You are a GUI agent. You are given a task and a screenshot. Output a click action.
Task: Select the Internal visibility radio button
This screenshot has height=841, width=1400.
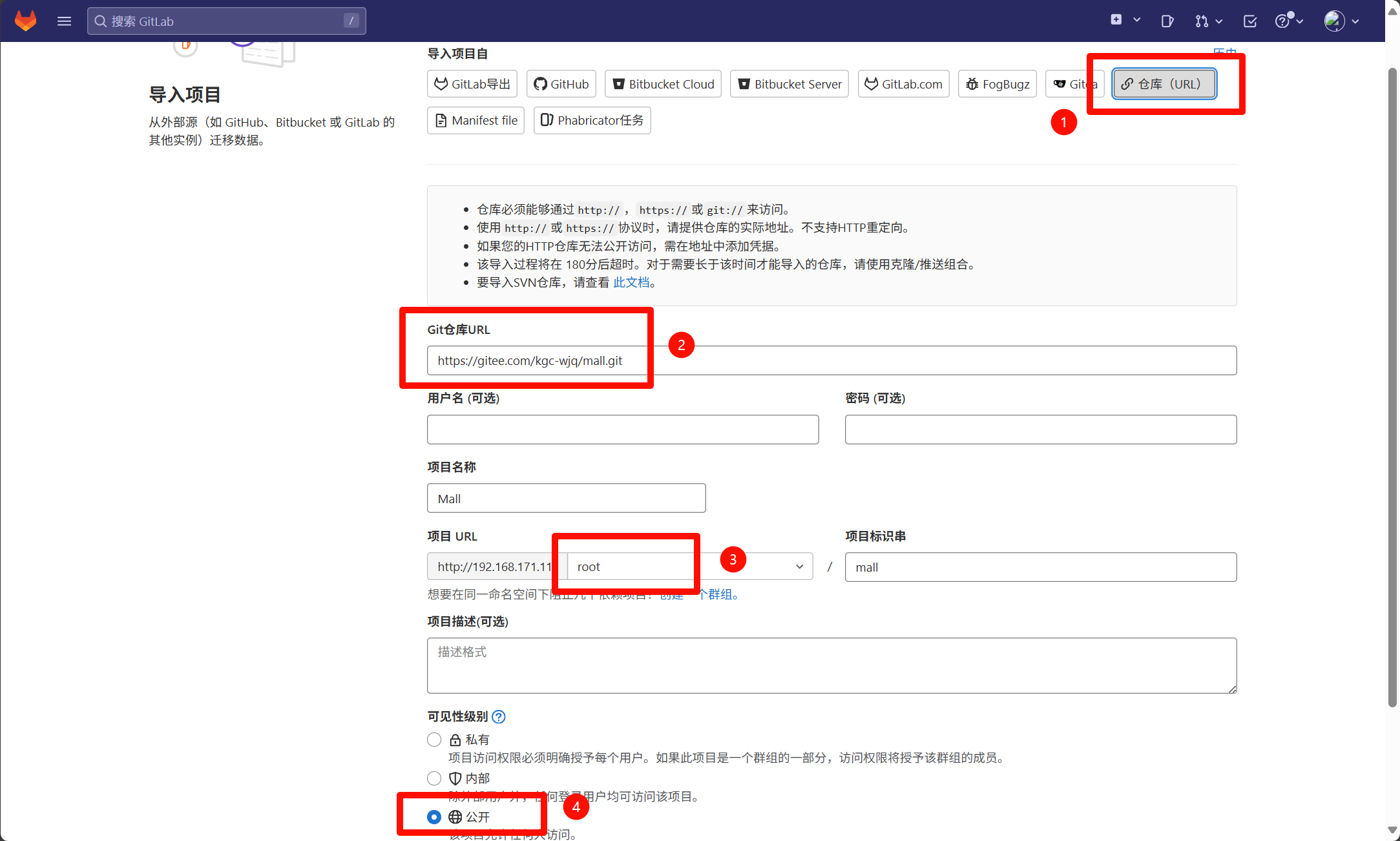pyautogui.click(x=434, y=778)
